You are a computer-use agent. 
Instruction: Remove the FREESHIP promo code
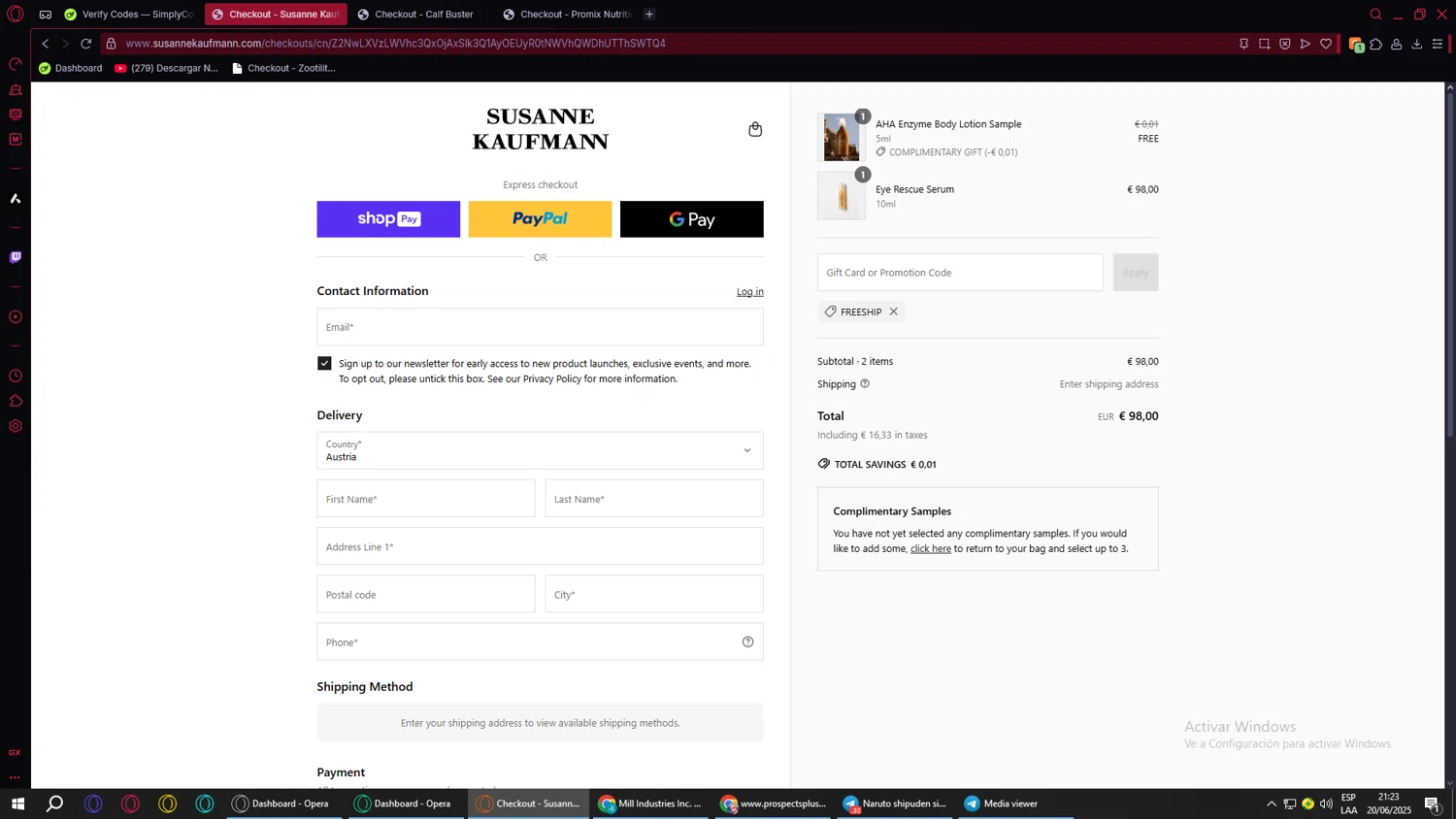(893, 311)
